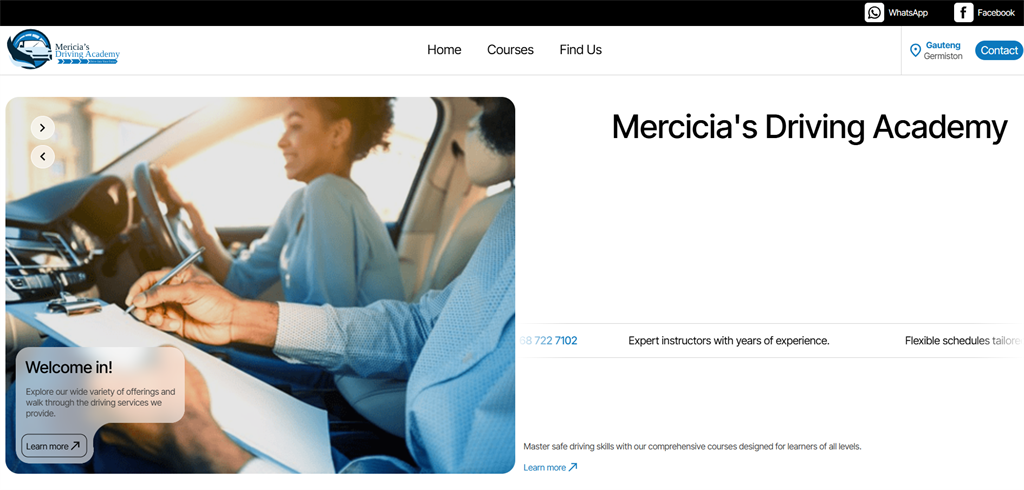Image resolution: width=1024 pixels, height=490 pixels.
Task: Click arrow icon in Welcome card Learn more
Action: click(x=75, y=446)
